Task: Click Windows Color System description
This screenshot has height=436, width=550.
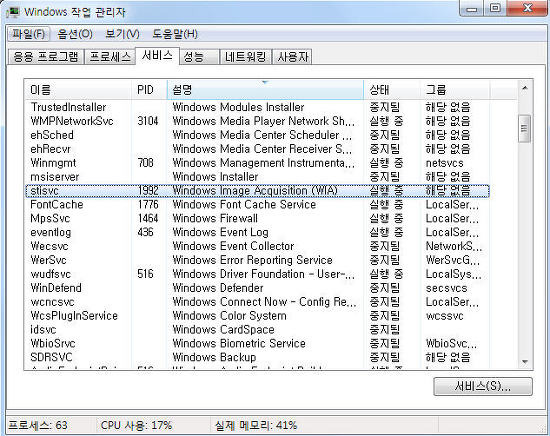Action: (x=229, y=315)
